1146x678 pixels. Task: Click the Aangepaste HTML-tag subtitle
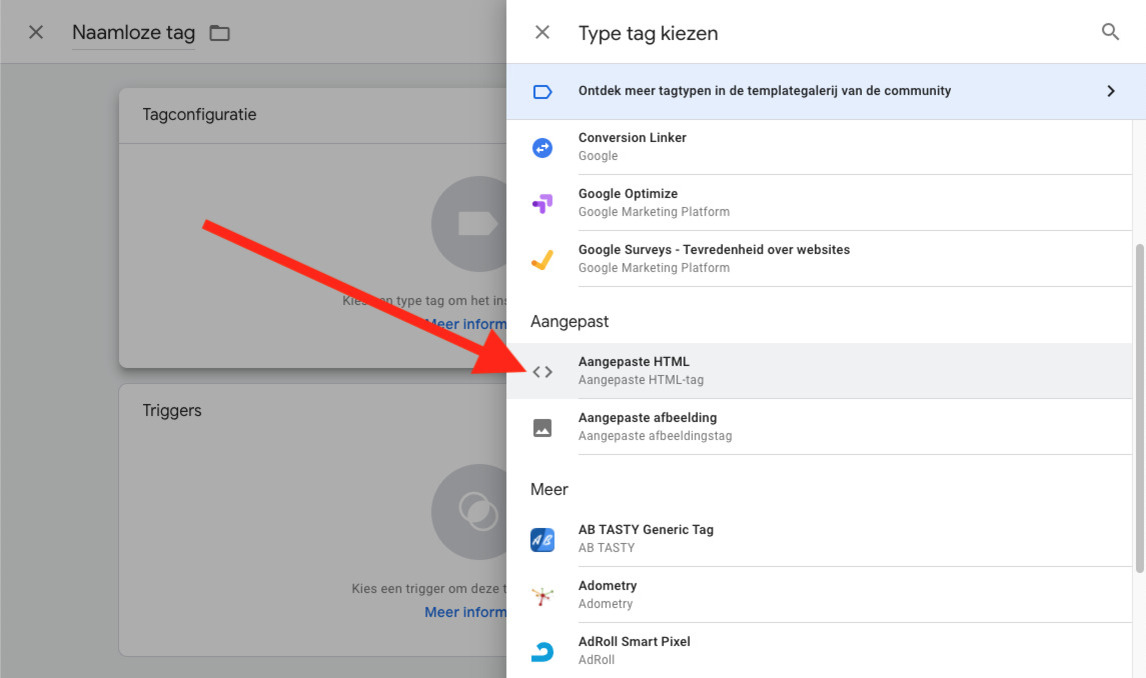pos(641,380)
